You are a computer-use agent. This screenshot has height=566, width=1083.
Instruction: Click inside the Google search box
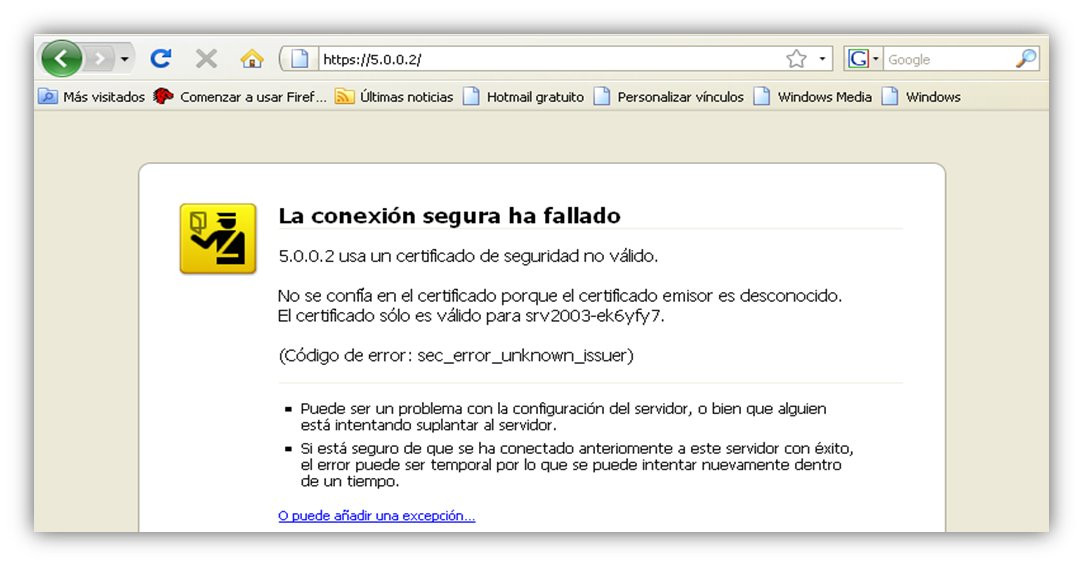click(949, 59)
